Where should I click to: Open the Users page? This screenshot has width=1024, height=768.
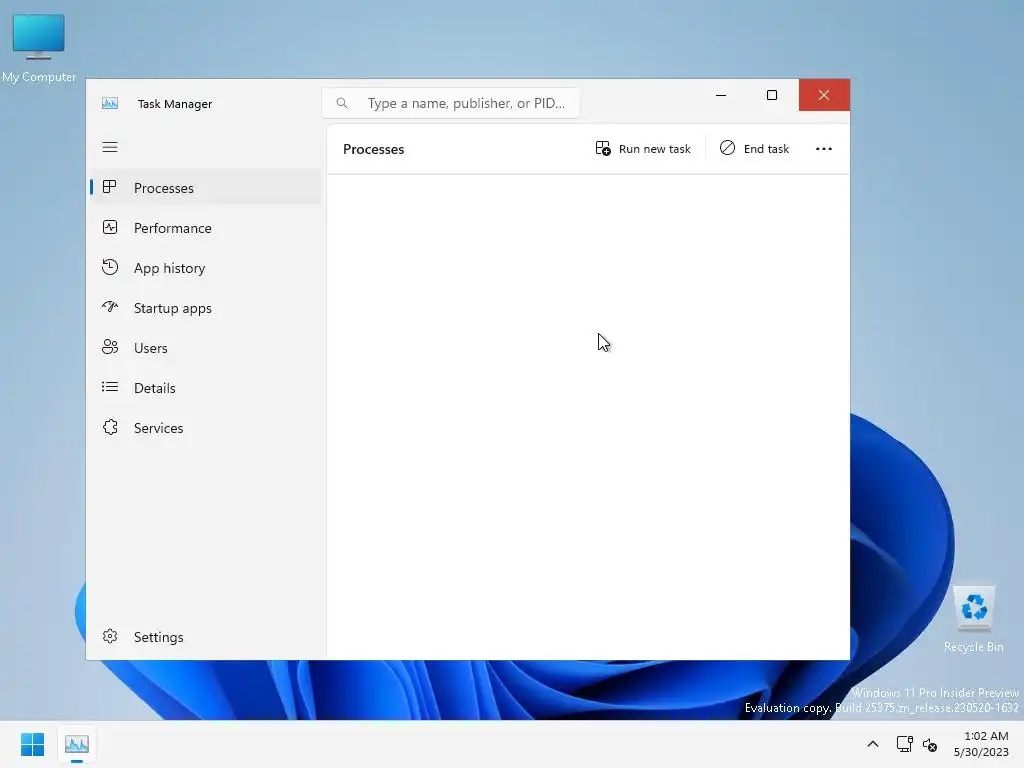click(206, 347)
